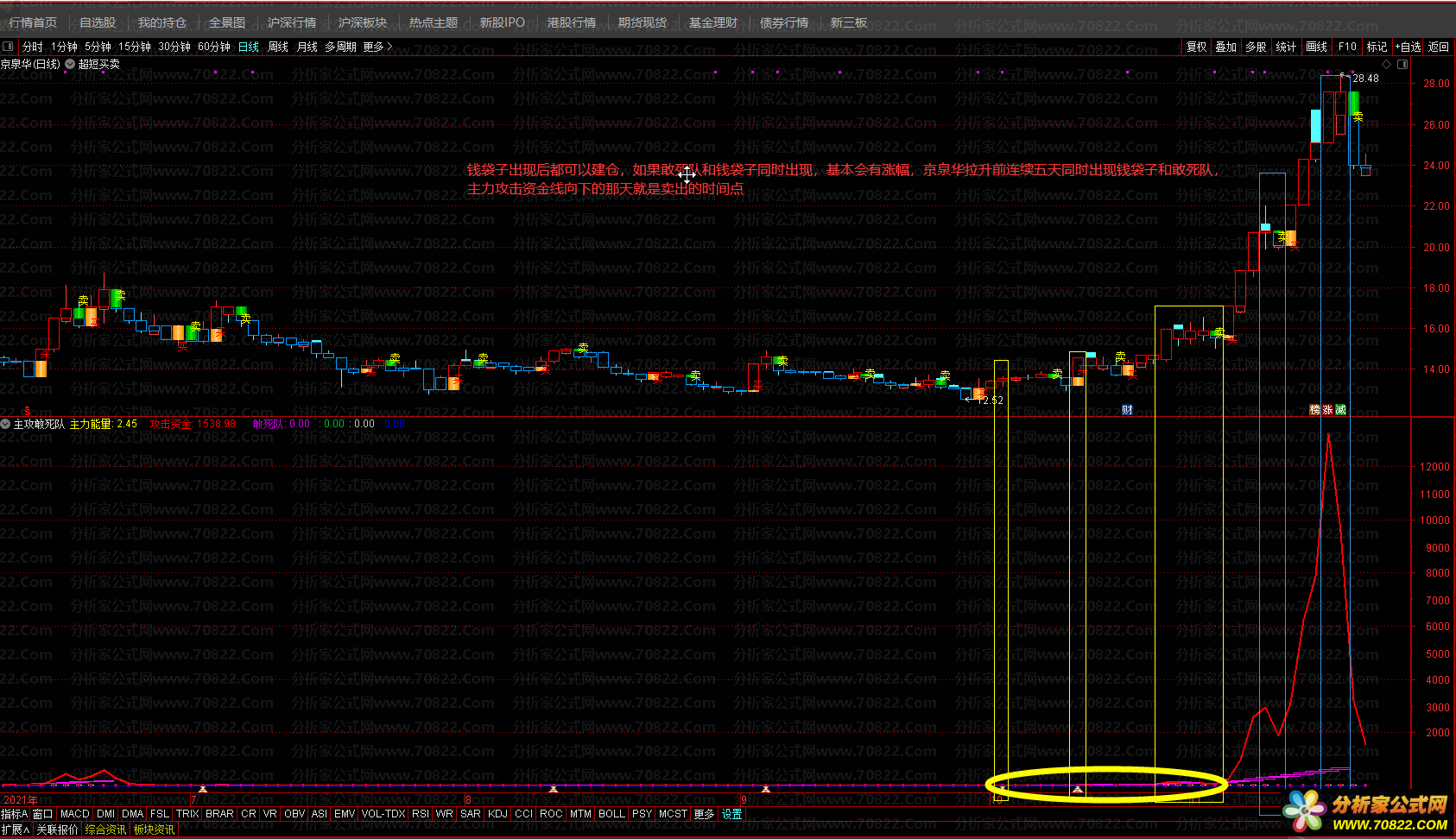Select the 日线 daily period
This screenshot has width=1456, height=839.
[249, 47]
